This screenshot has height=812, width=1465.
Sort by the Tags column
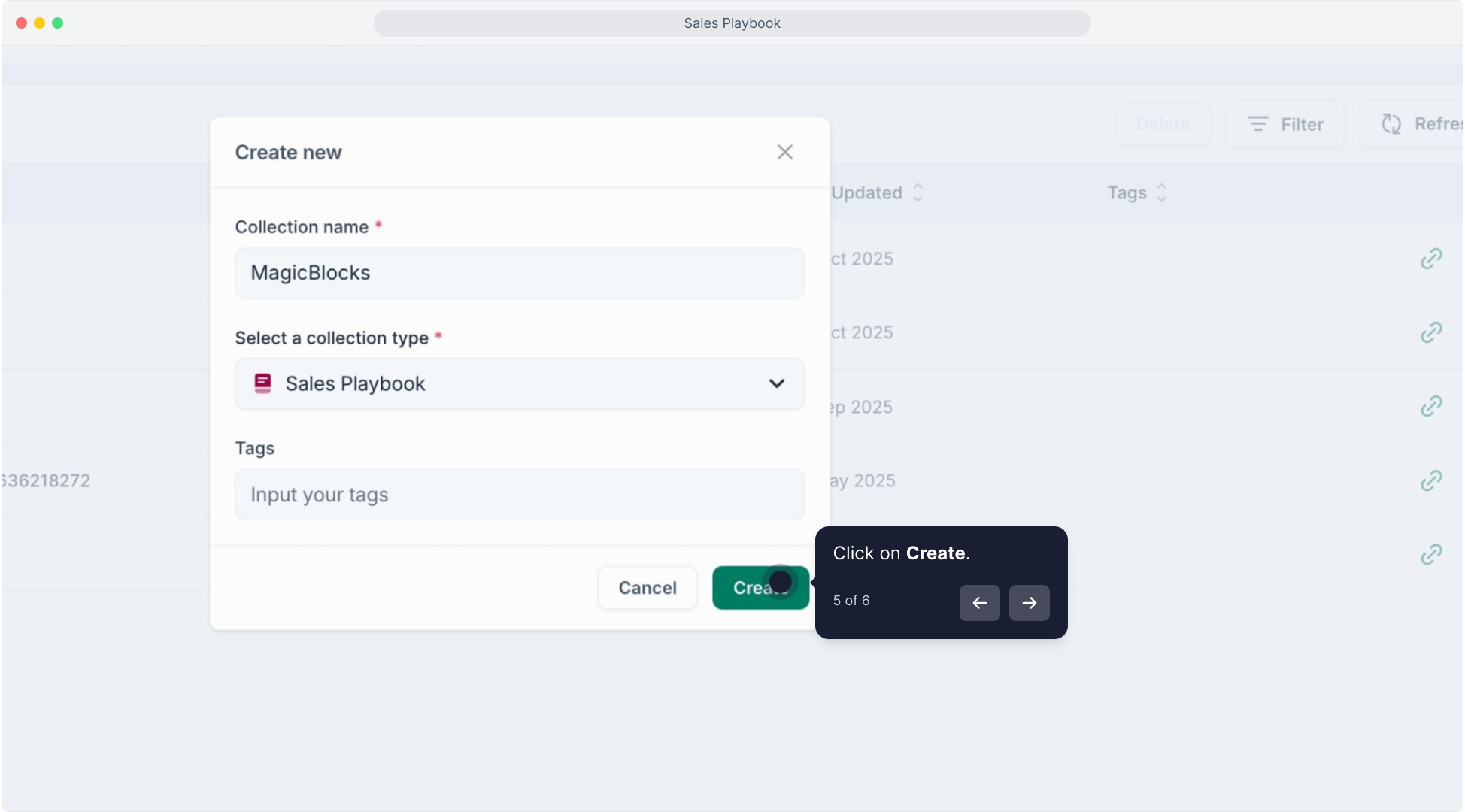pos(1136,193)
